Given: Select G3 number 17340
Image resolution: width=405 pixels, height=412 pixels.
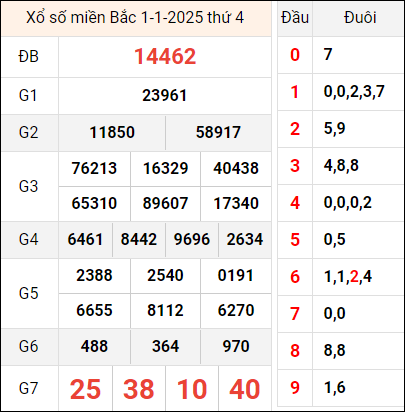Looking at the screenshot, I should pos(236,204).
